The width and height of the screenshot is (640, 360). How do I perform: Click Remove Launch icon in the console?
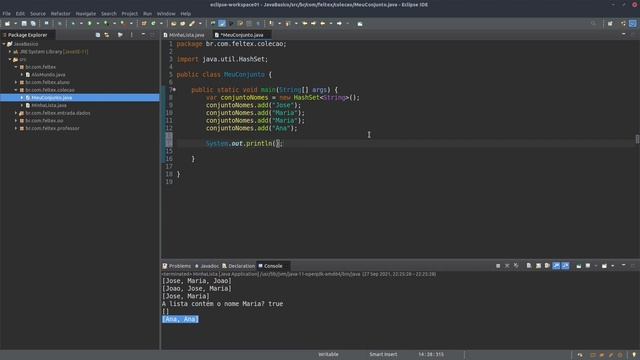pyautogui.click(x=507, y=266)
